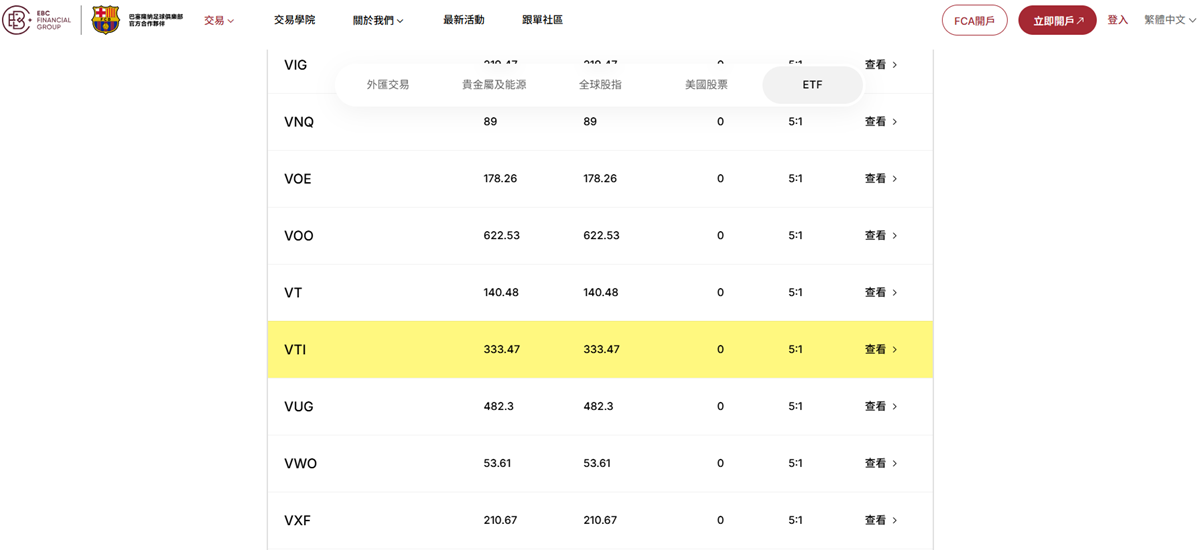Click the first 140.48 price in VT row
The width and height of the screenshot is (1200, 550).
click(x=500, y=292)
